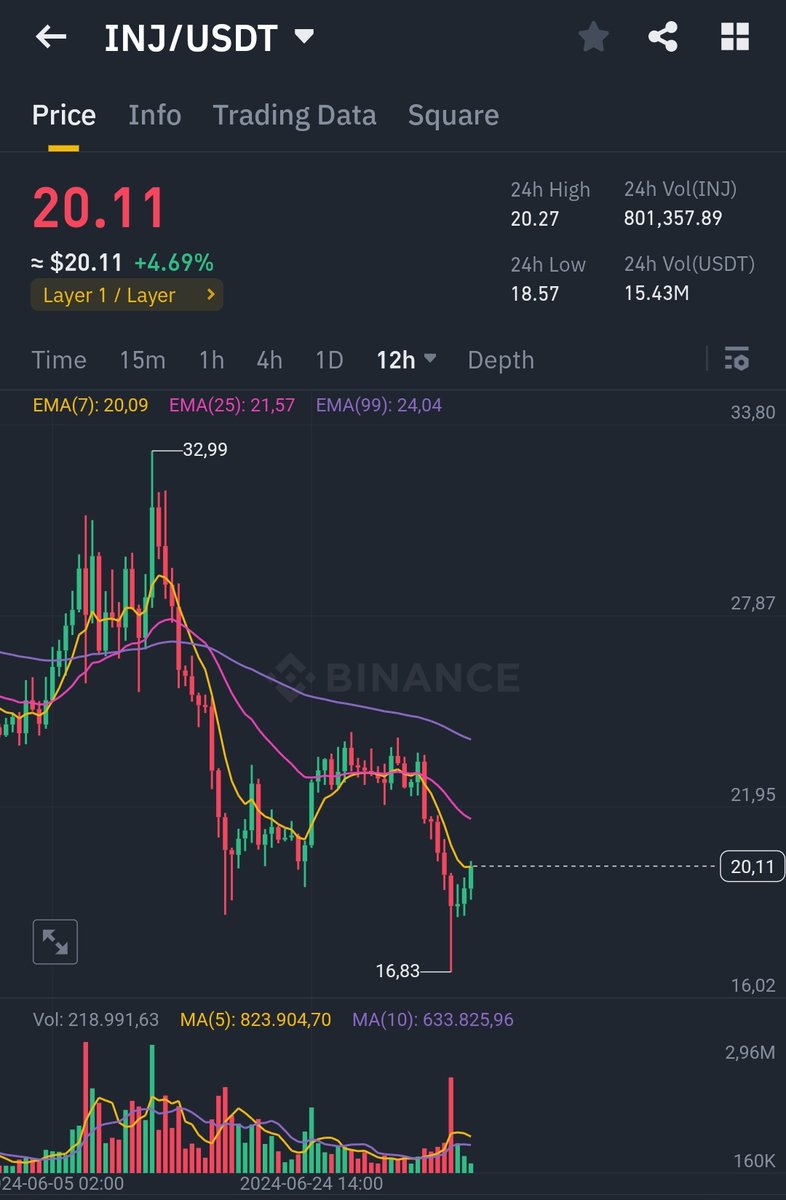The width and height of the screenshot is (786, 1200).
Task: Go back with the left arrow icon
Action: pos(51,38)
